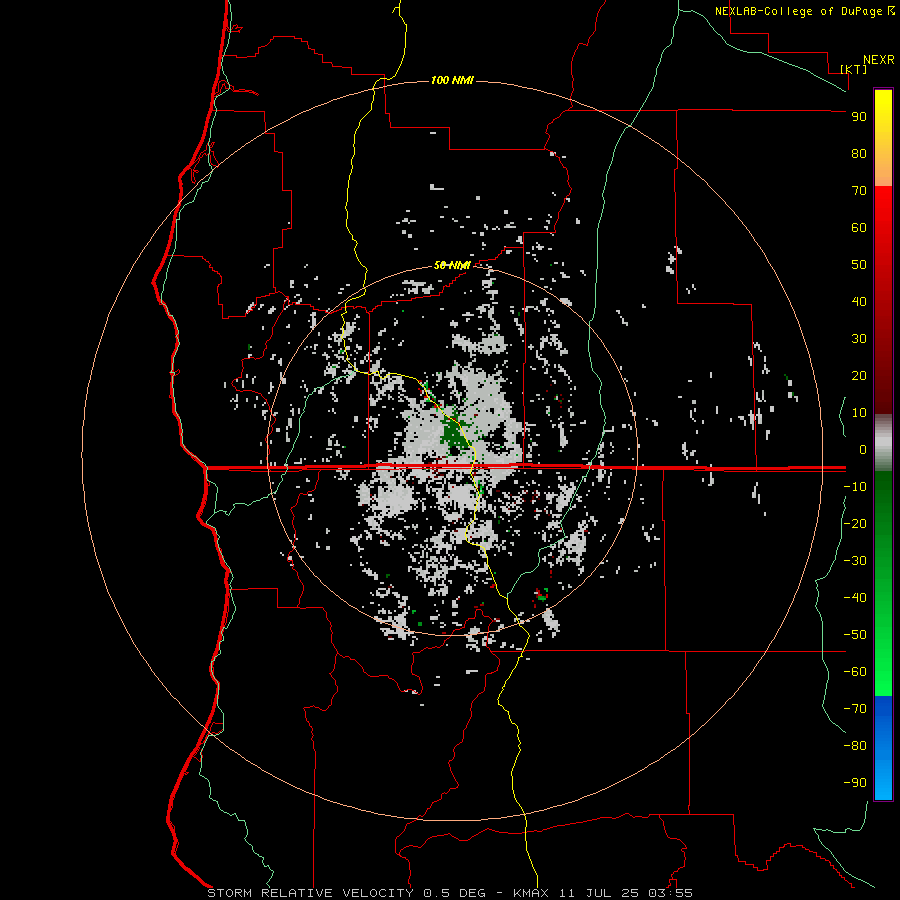Click the gray zero-velocity color bar segment

(x=883, y=442)
